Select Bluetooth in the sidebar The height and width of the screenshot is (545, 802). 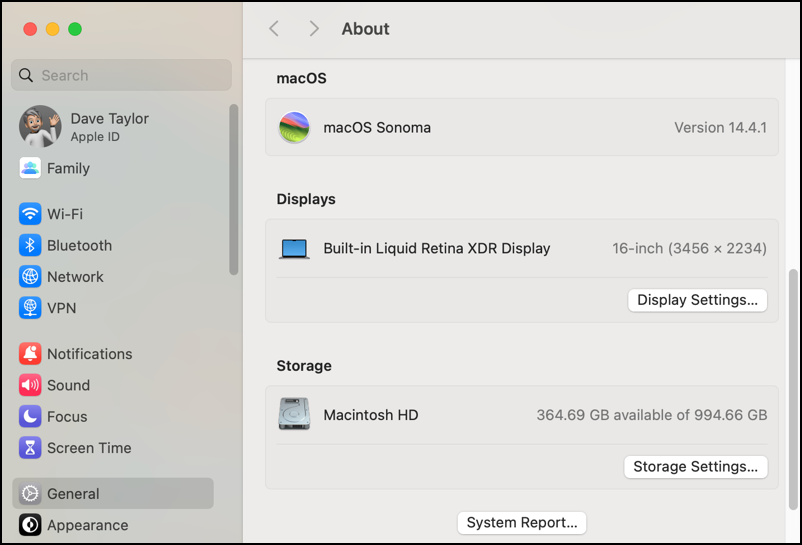(x=113, y=245)
